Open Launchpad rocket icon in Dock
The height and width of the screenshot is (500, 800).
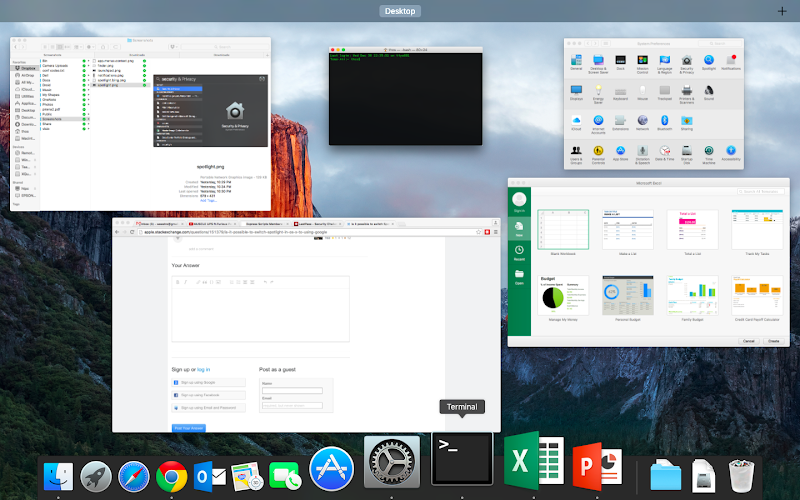96,477
